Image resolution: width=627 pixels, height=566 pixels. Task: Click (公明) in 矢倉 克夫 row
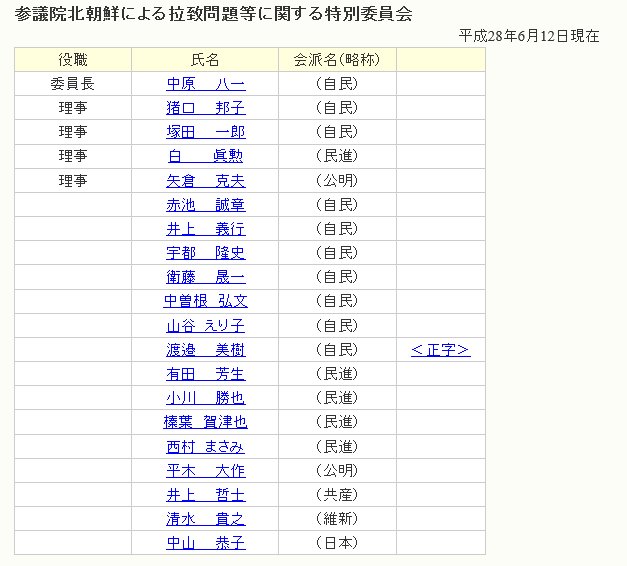pos(337,180)
